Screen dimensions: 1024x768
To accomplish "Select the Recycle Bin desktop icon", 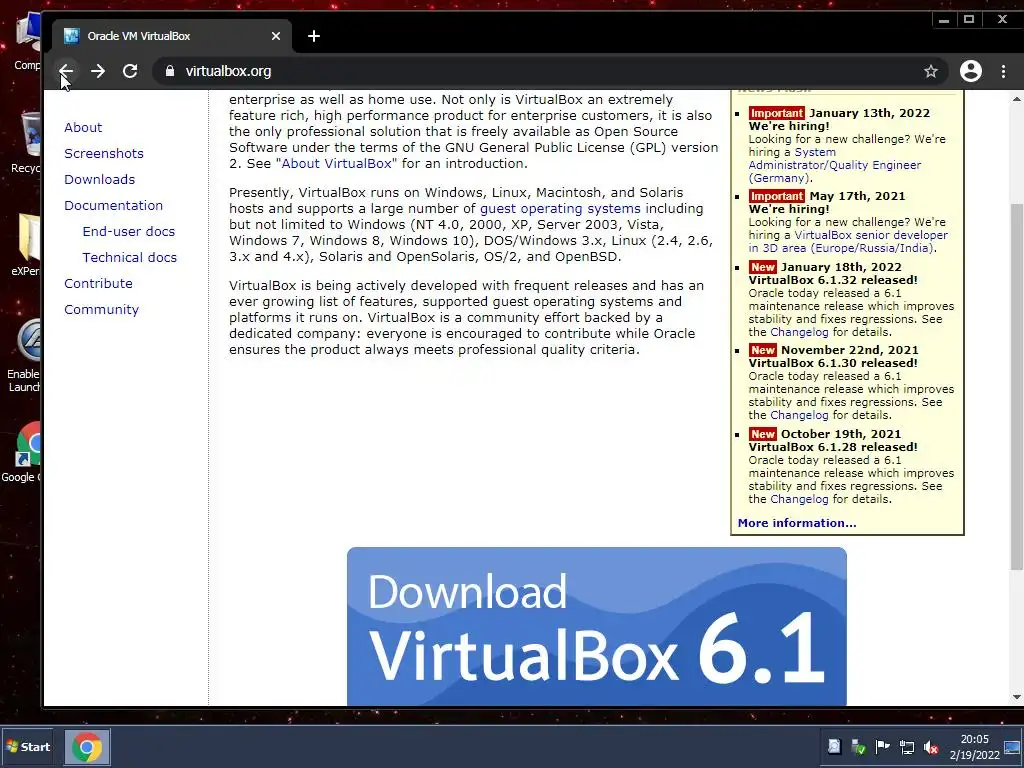I will (27, 142).
